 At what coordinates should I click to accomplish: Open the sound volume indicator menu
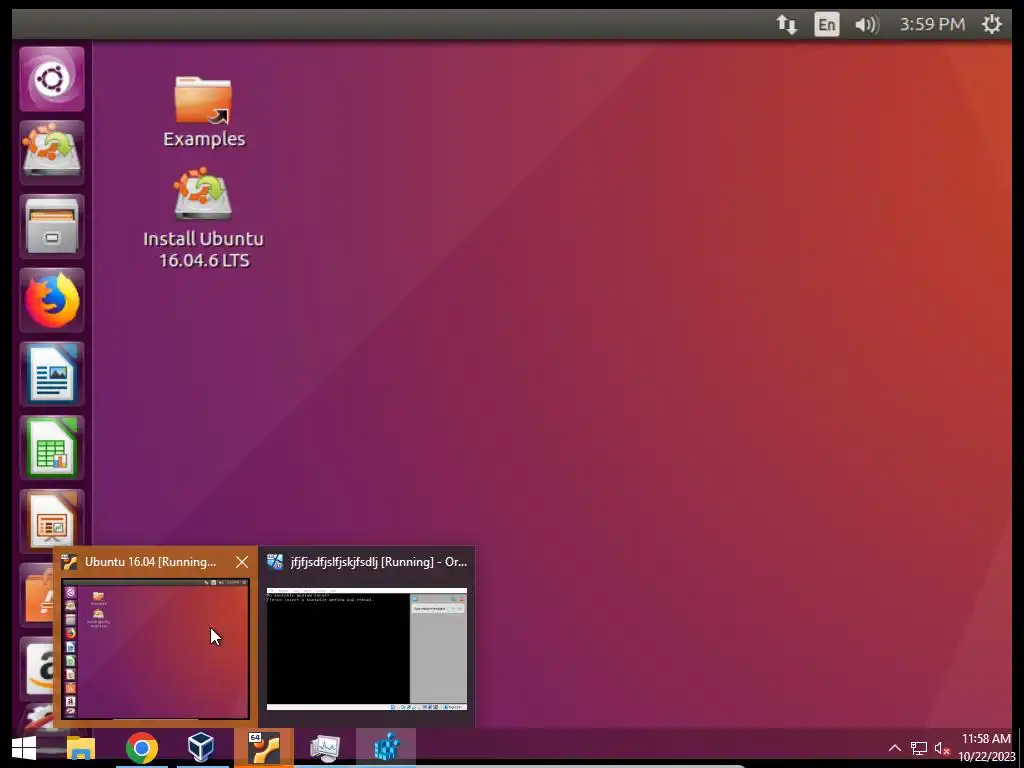coord(867,25)
